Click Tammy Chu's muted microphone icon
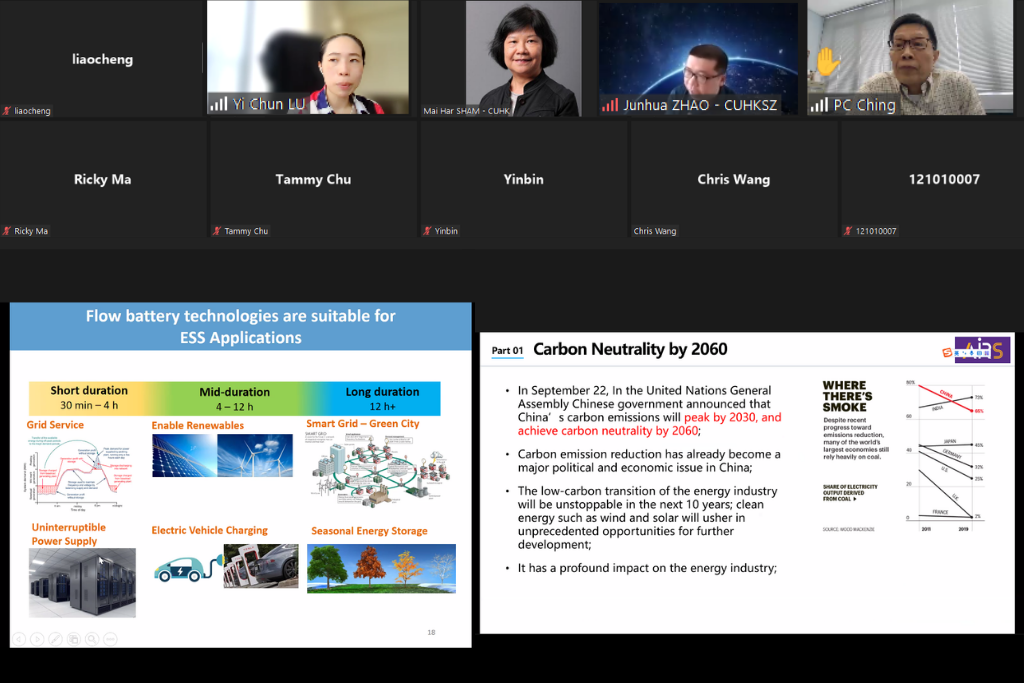1024x683 pixels. 217,231
